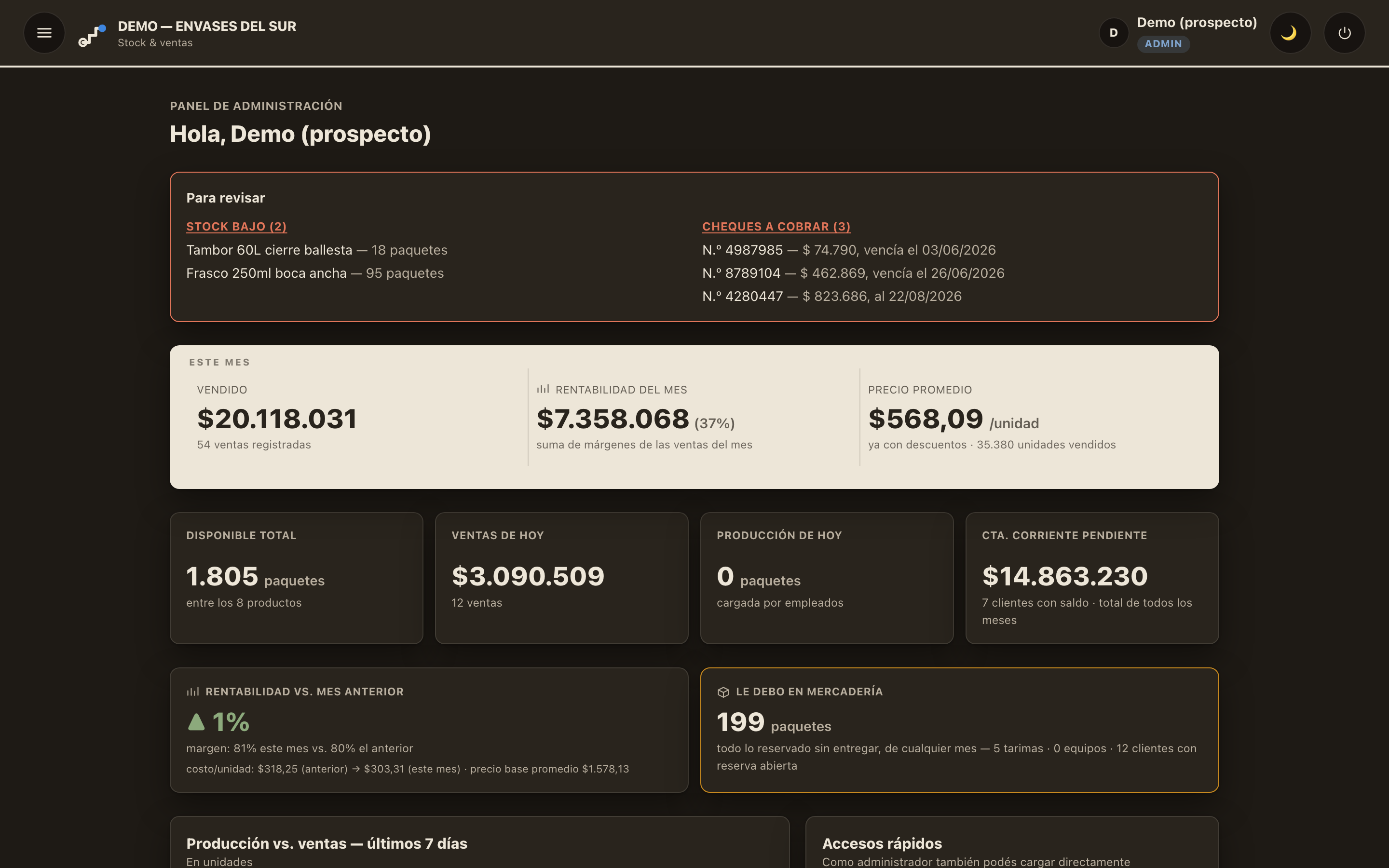
Task: Click the box icon beside Le debo en mercadería
Action: click(x=723, y=692)
